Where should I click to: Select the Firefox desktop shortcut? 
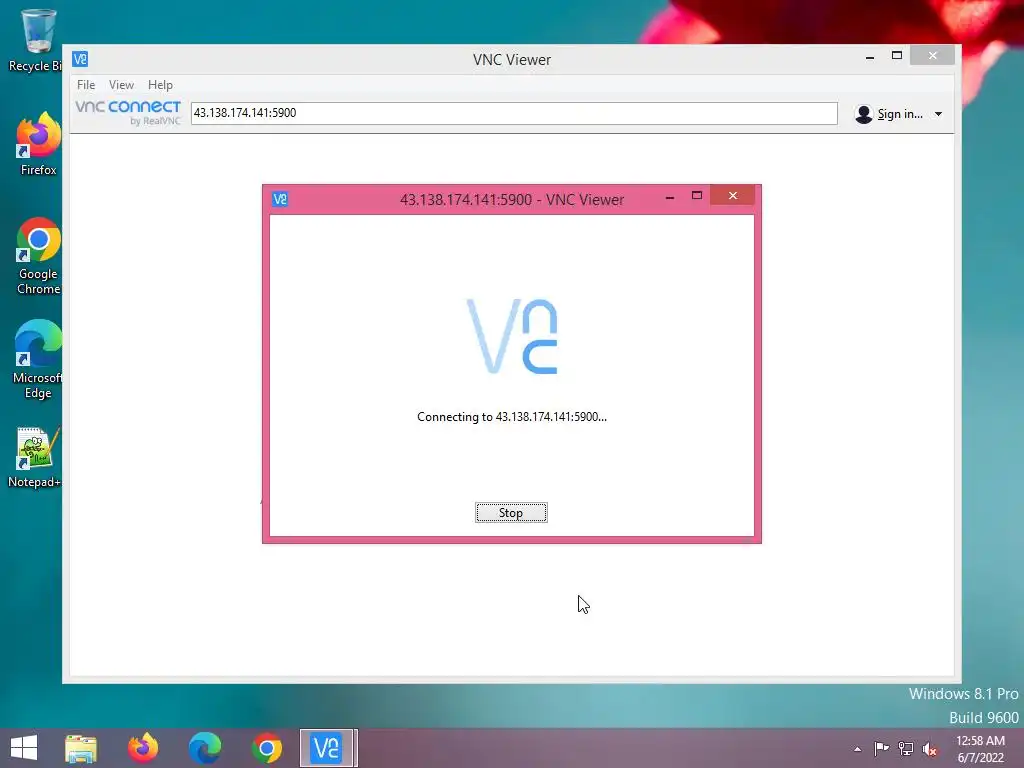coord(38,144)
